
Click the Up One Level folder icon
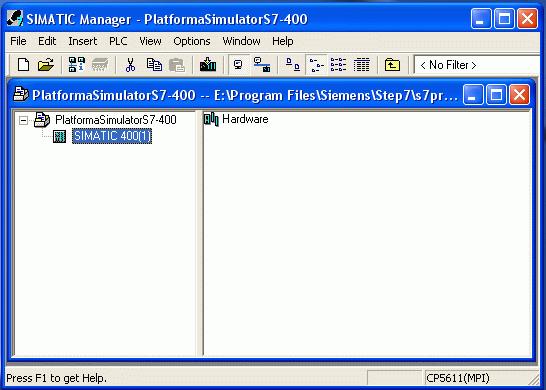tap(392, 65)
